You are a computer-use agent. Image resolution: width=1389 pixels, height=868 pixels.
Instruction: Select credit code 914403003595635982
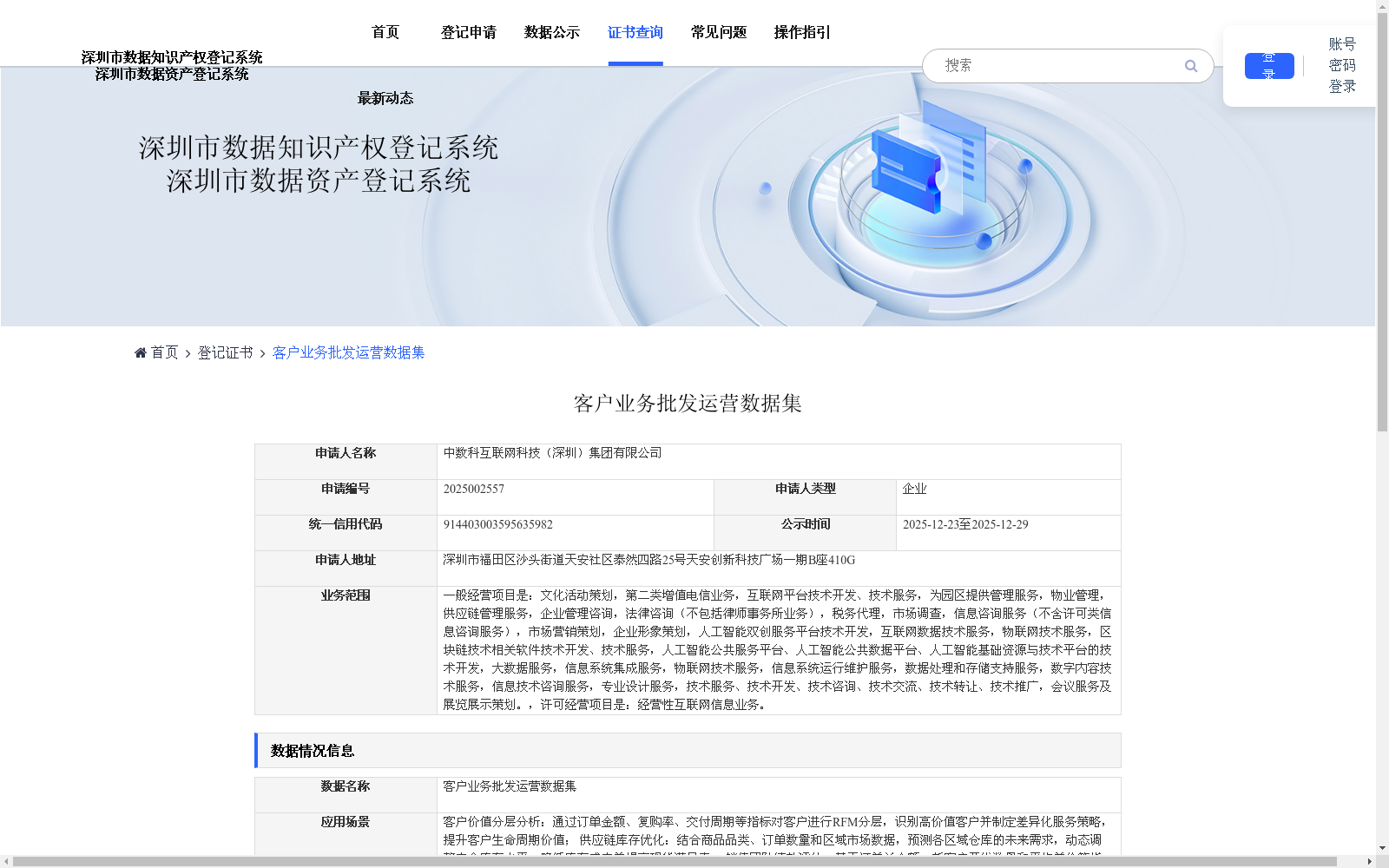[498, 524]
